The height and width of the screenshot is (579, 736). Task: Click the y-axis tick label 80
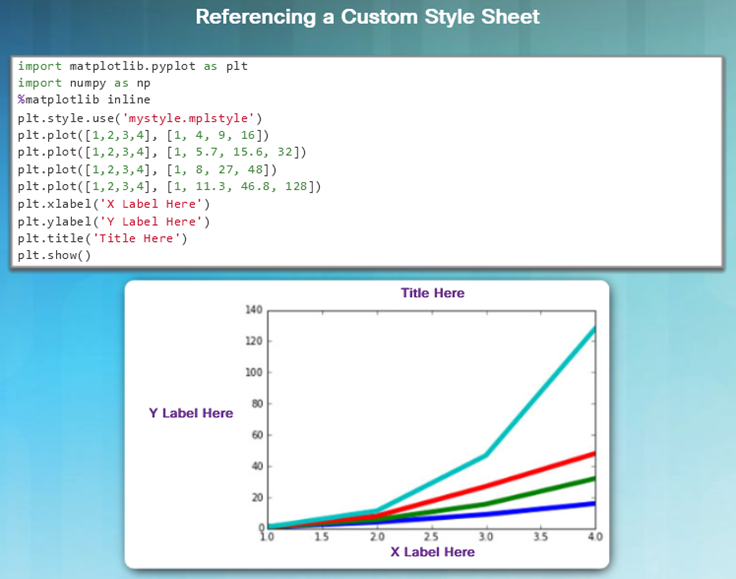pos(257,404)
